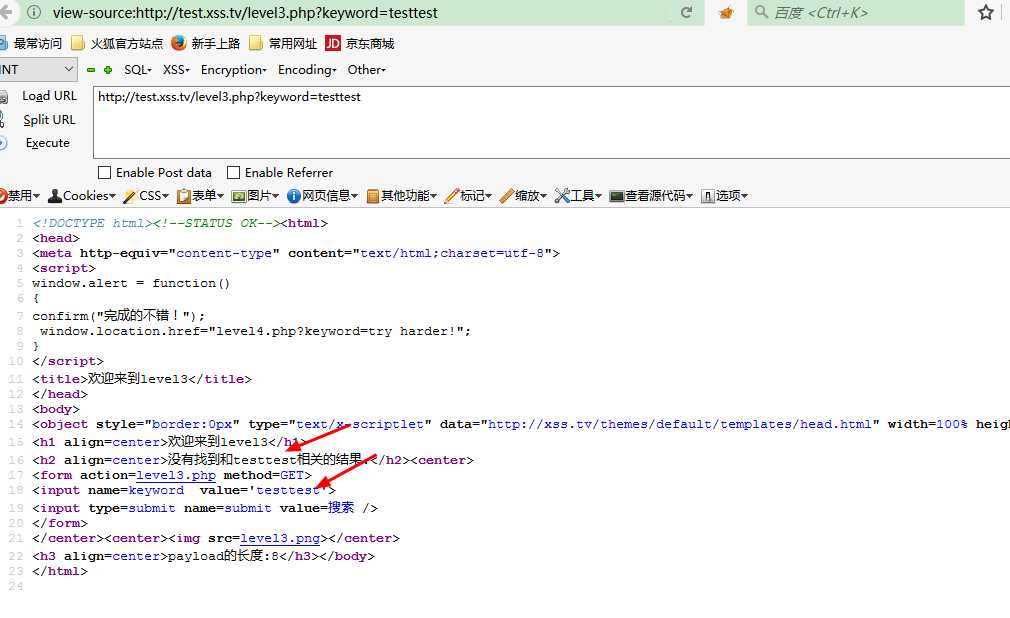Enable the Post data checkbox
Image resolution: width=1010 pixels, height=618 pixels.
click(104, 172)
